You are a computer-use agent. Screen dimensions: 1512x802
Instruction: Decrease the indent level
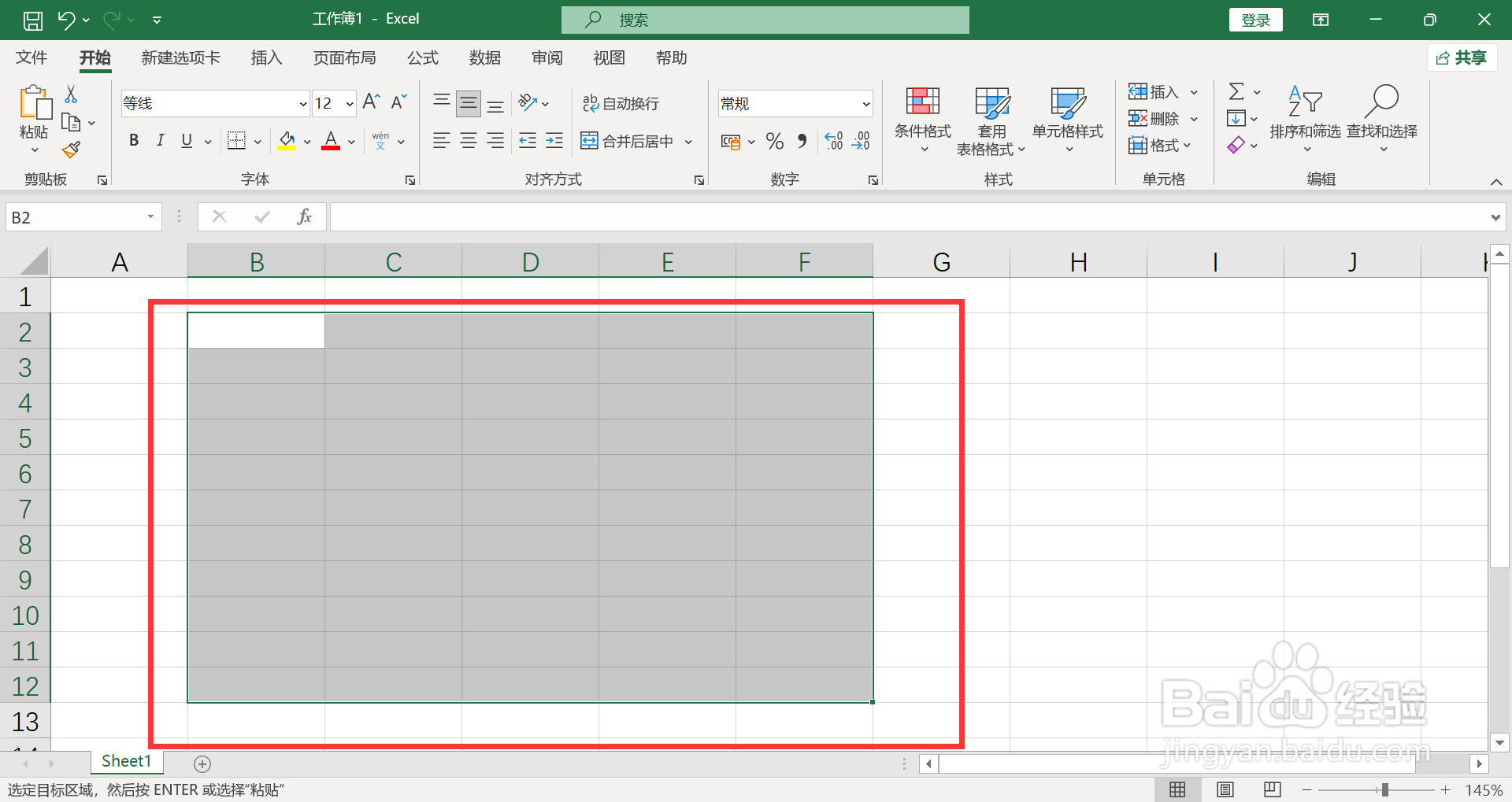528,141
